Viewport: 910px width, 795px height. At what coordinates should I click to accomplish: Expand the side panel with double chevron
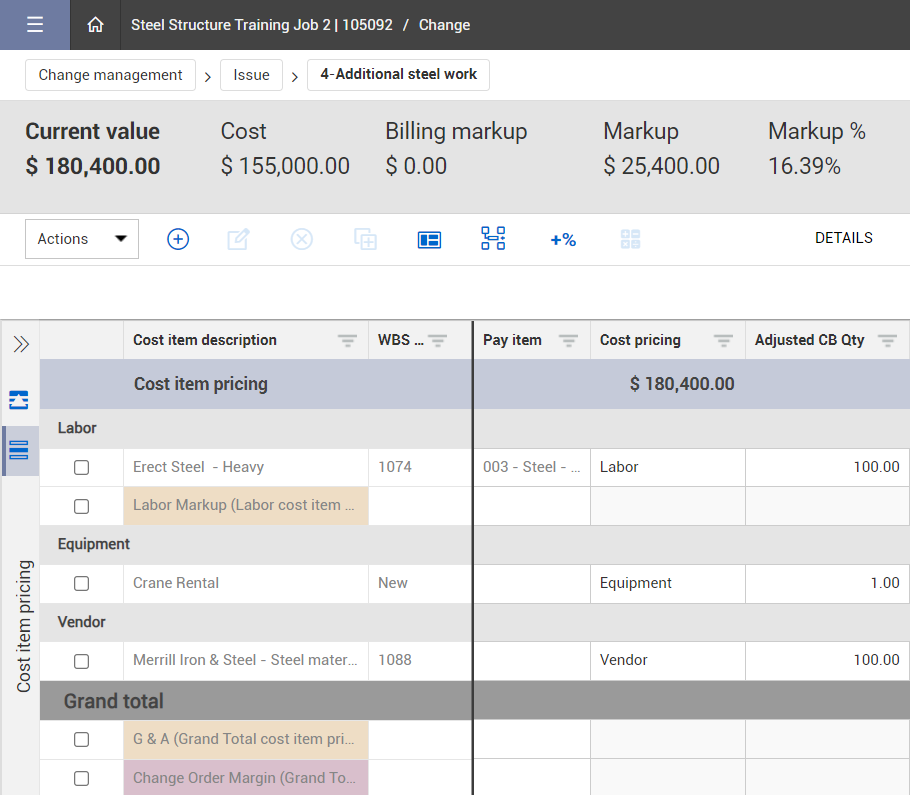click(20, 345)
